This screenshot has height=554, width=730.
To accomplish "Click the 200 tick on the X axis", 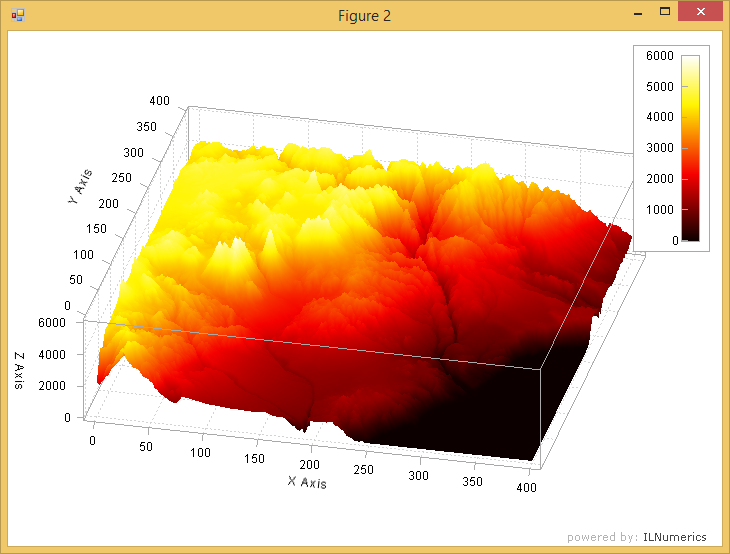I will [x=310, y=466].
